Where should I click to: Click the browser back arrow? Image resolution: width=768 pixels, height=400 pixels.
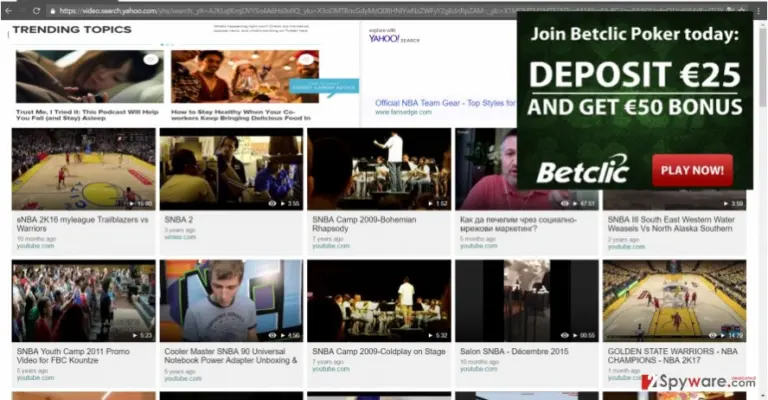(x=8, y=10)
